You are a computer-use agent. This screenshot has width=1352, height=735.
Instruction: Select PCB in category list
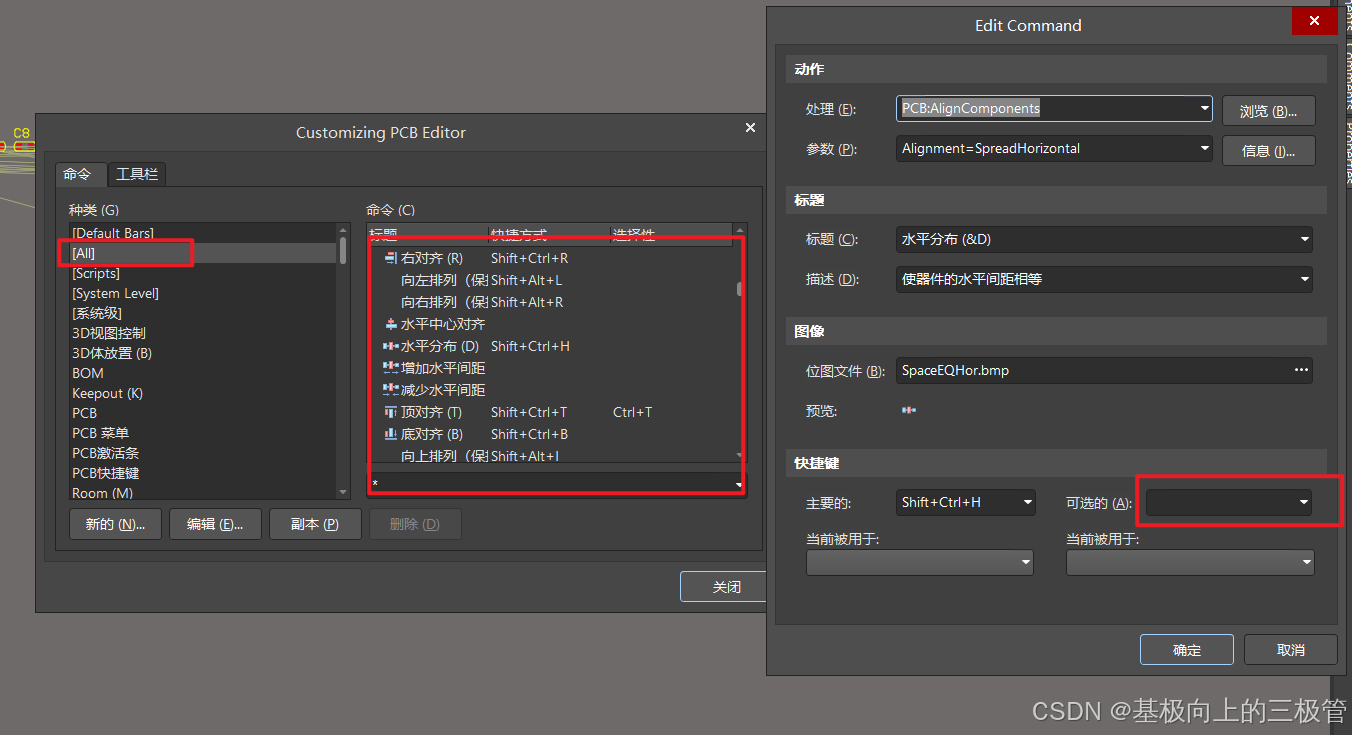203,413
